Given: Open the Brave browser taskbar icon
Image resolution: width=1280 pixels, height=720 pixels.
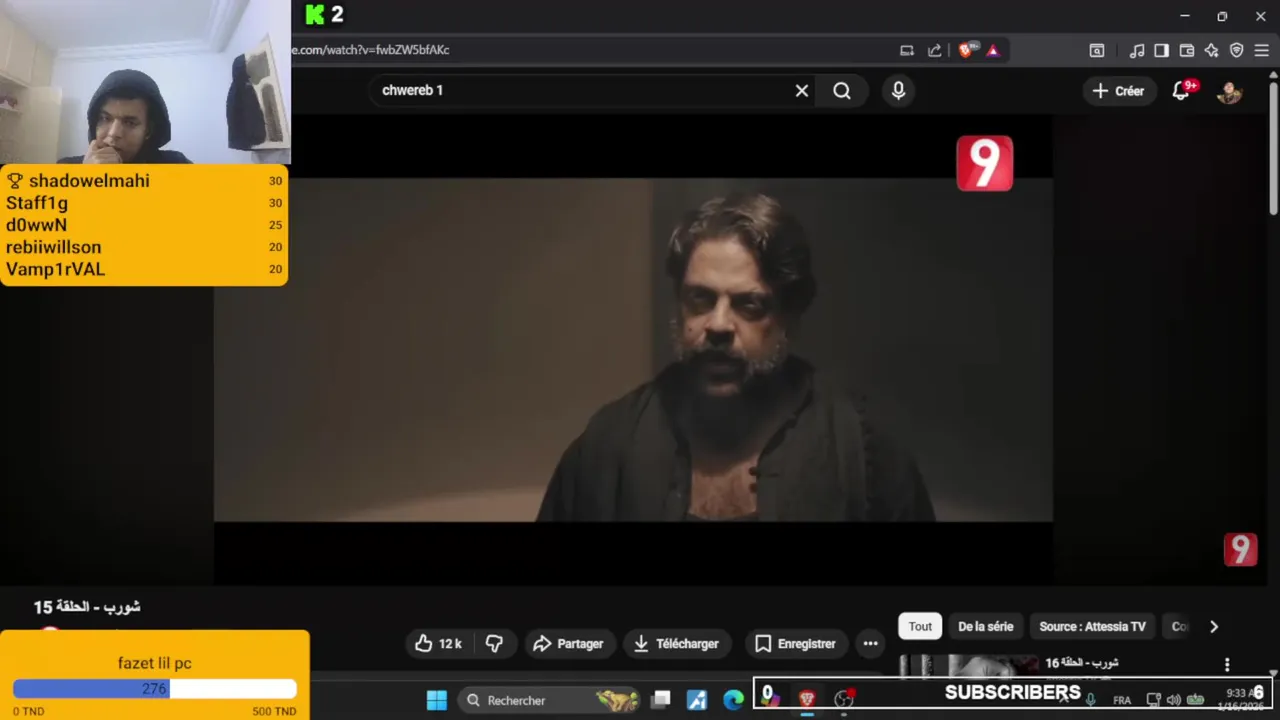Looking at the screenshot, I should pyautogui.click(x=807, y=700).
